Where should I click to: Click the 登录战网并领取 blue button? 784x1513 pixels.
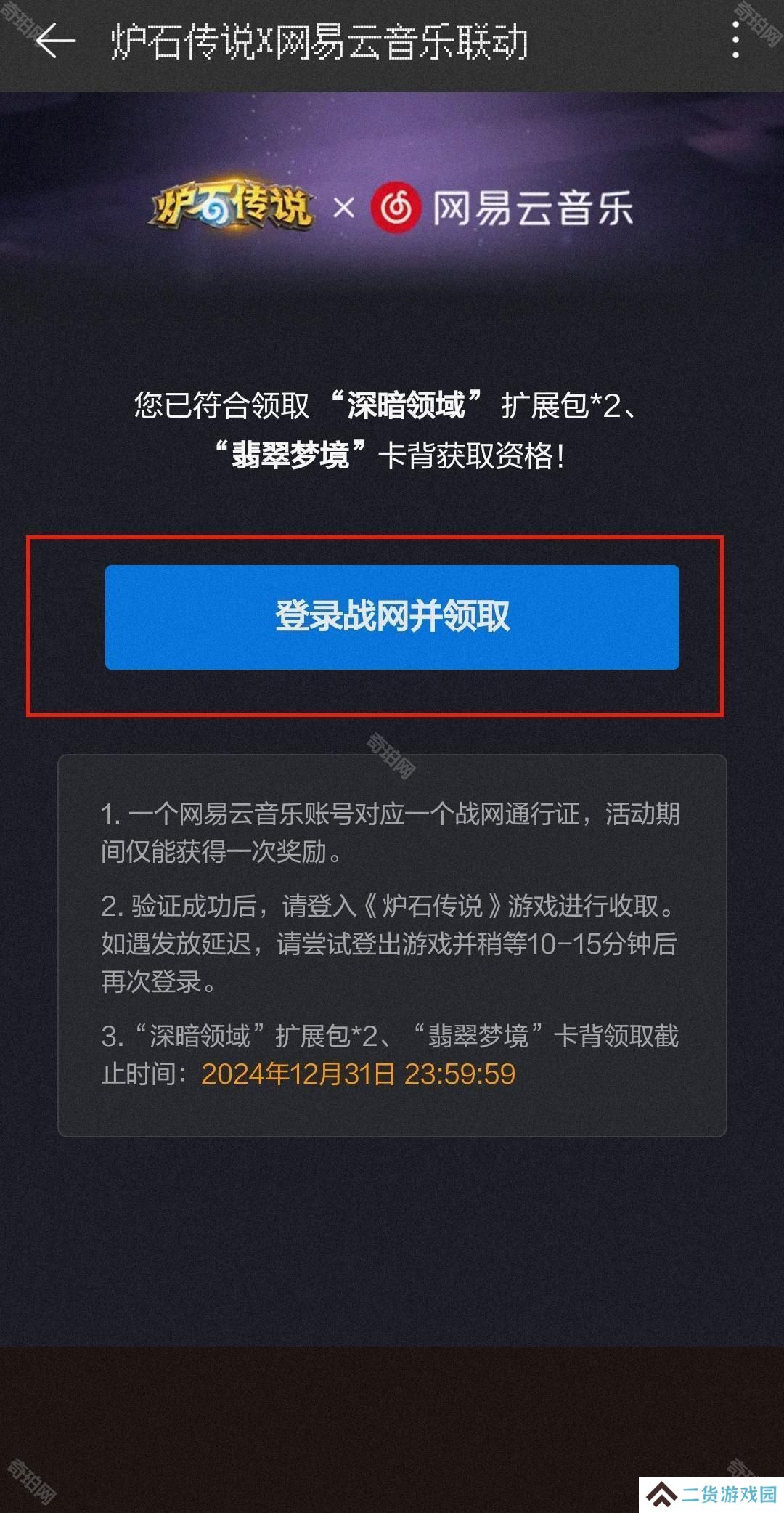point(392,617)
